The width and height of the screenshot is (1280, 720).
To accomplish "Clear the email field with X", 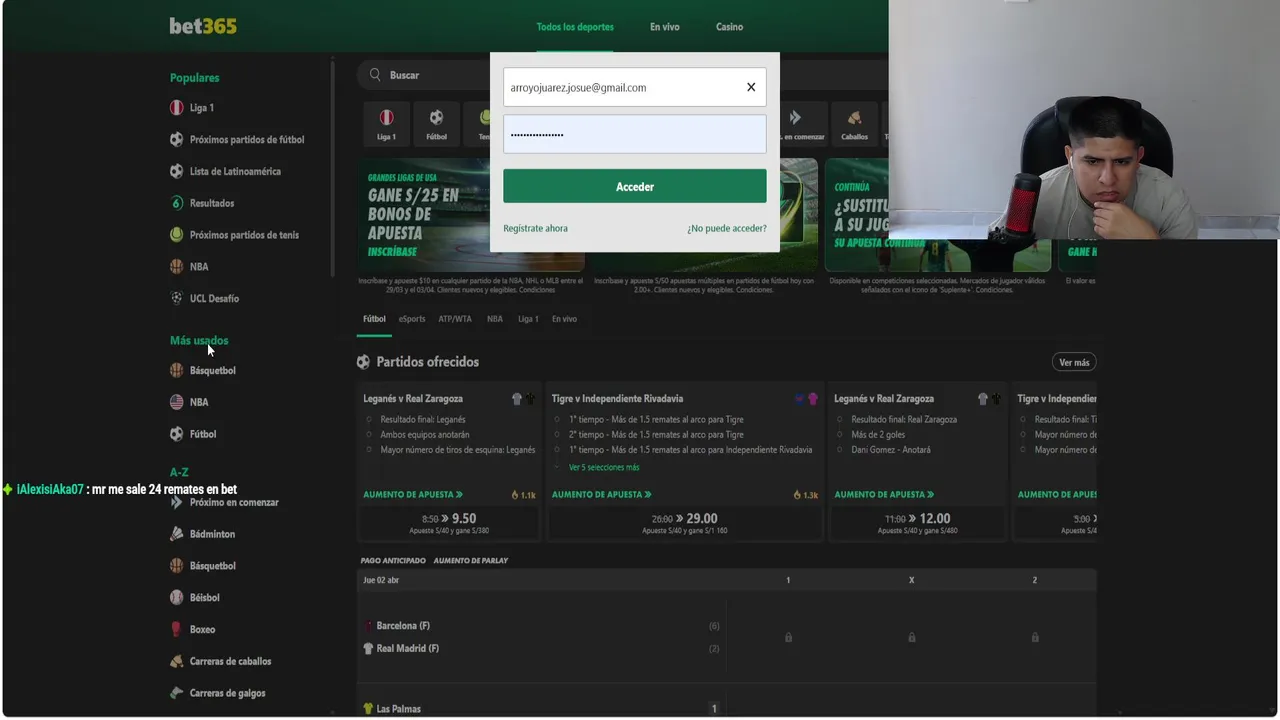I will 751,87.
